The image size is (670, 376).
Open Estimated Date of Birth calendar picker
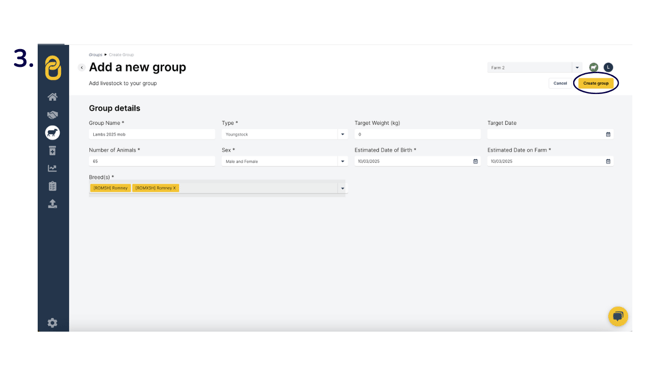475,161
